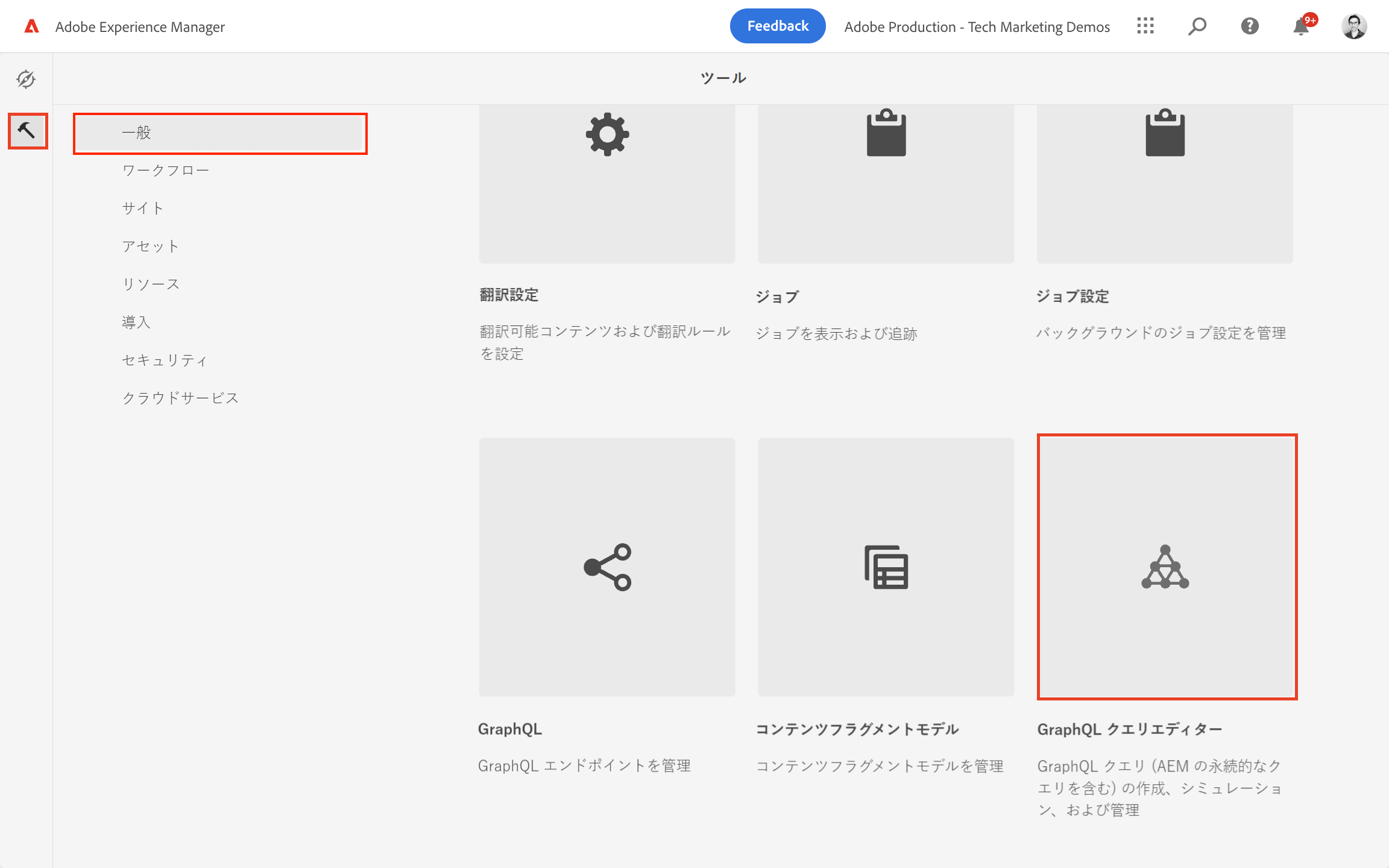Select the セキュリティ category
Viewport: 1389px width, 868px height.
pos(165,360)
